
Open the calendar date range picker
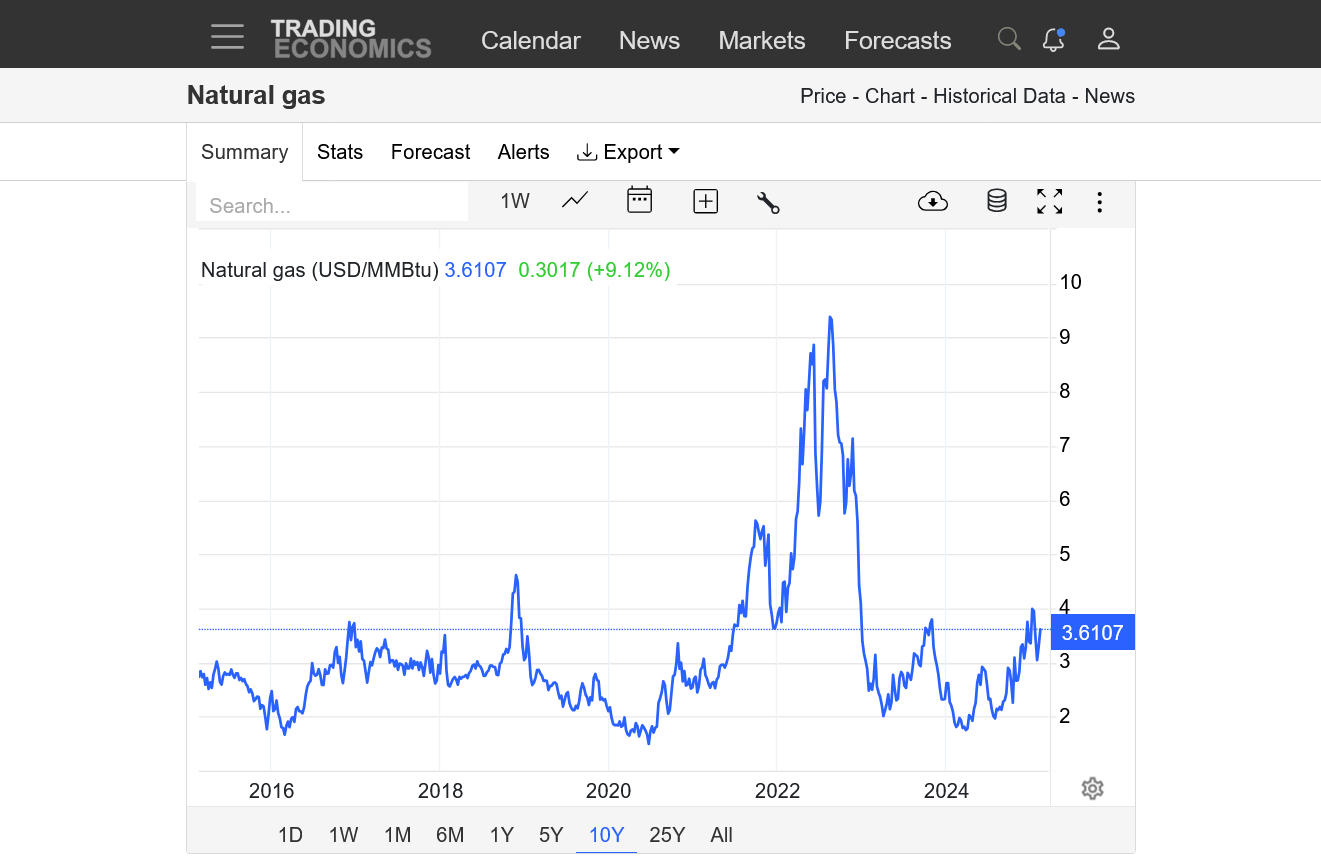(x=639, y=201)
